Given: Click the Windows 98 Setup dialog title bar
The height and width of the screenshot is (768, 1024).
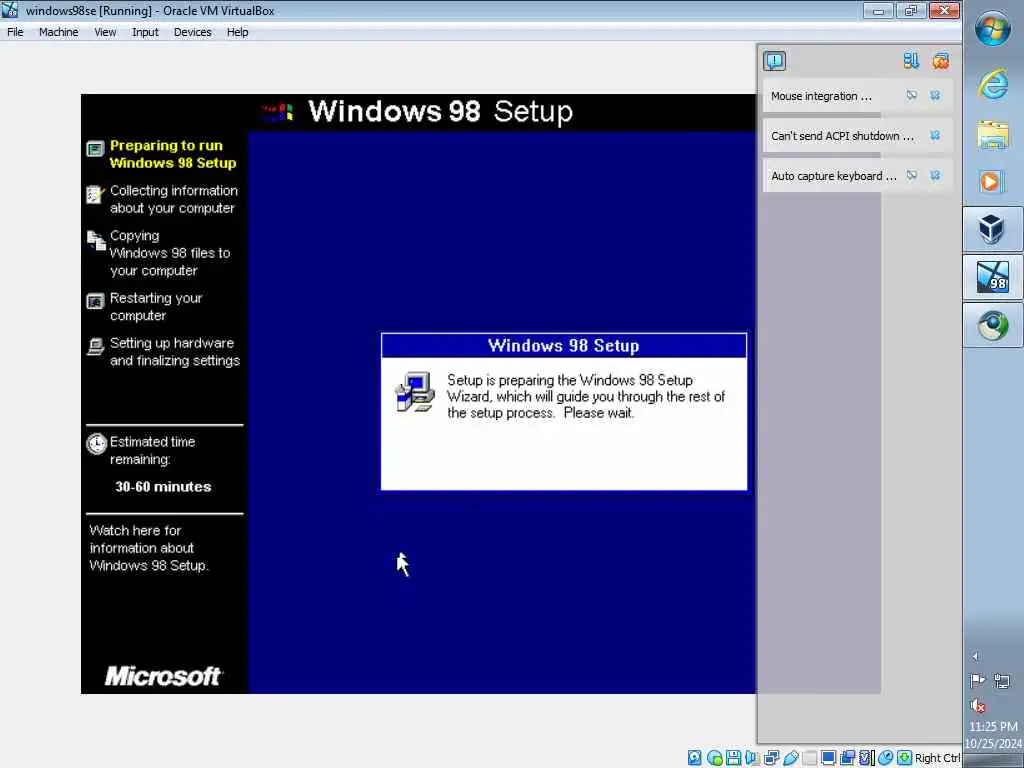Looking at the screenshot, I should [564, 345].
